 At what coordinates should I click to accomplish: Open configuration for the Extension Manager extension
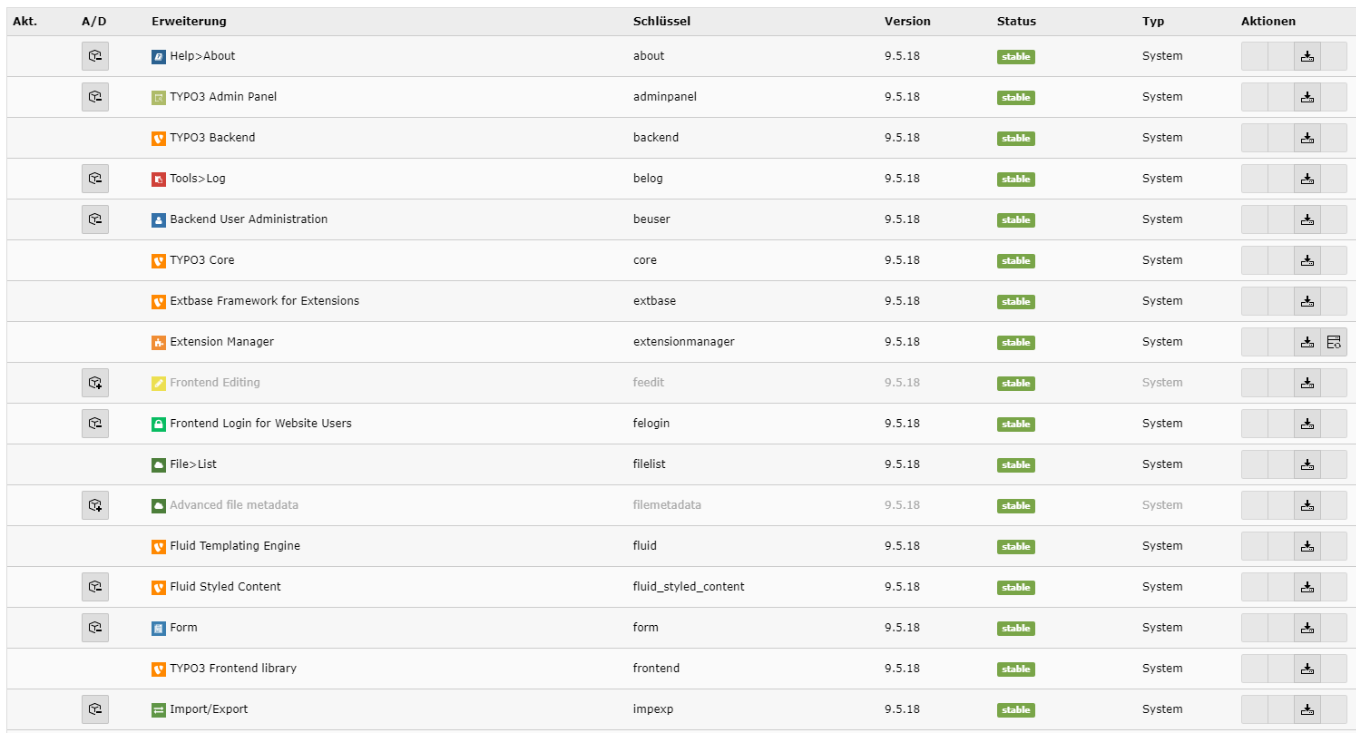(x=1334, y=342)
